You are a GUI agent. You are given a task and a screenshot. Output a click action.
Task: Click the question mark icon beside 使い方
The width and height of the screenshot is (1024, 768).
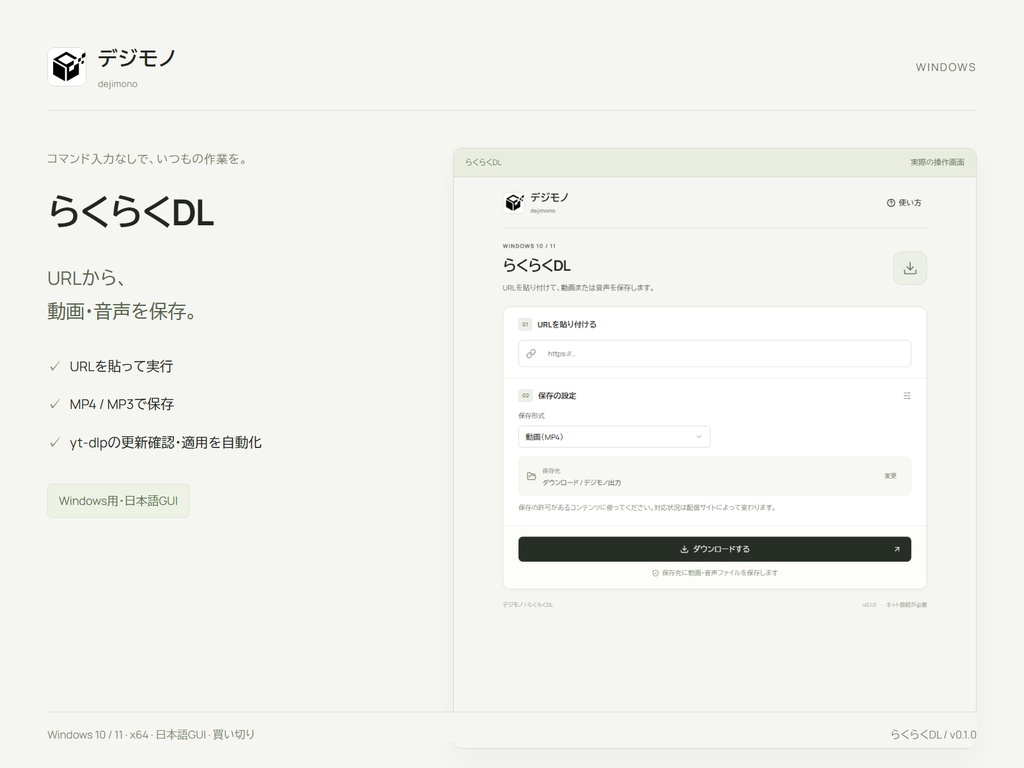tap(891, 203)
